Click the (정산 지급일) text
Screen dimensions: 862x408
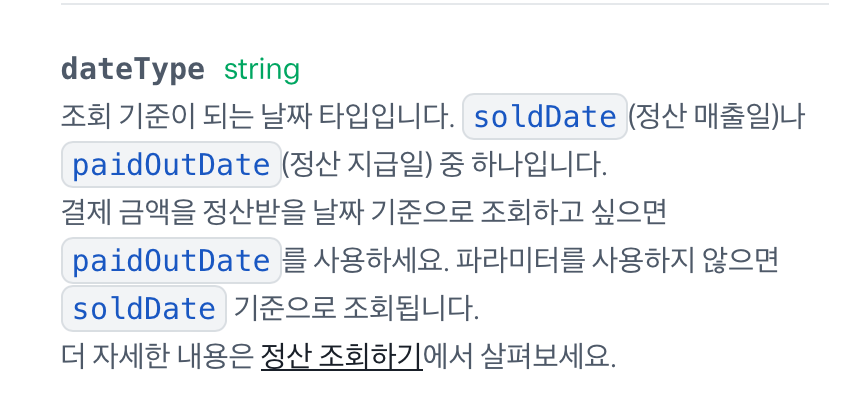358,164
